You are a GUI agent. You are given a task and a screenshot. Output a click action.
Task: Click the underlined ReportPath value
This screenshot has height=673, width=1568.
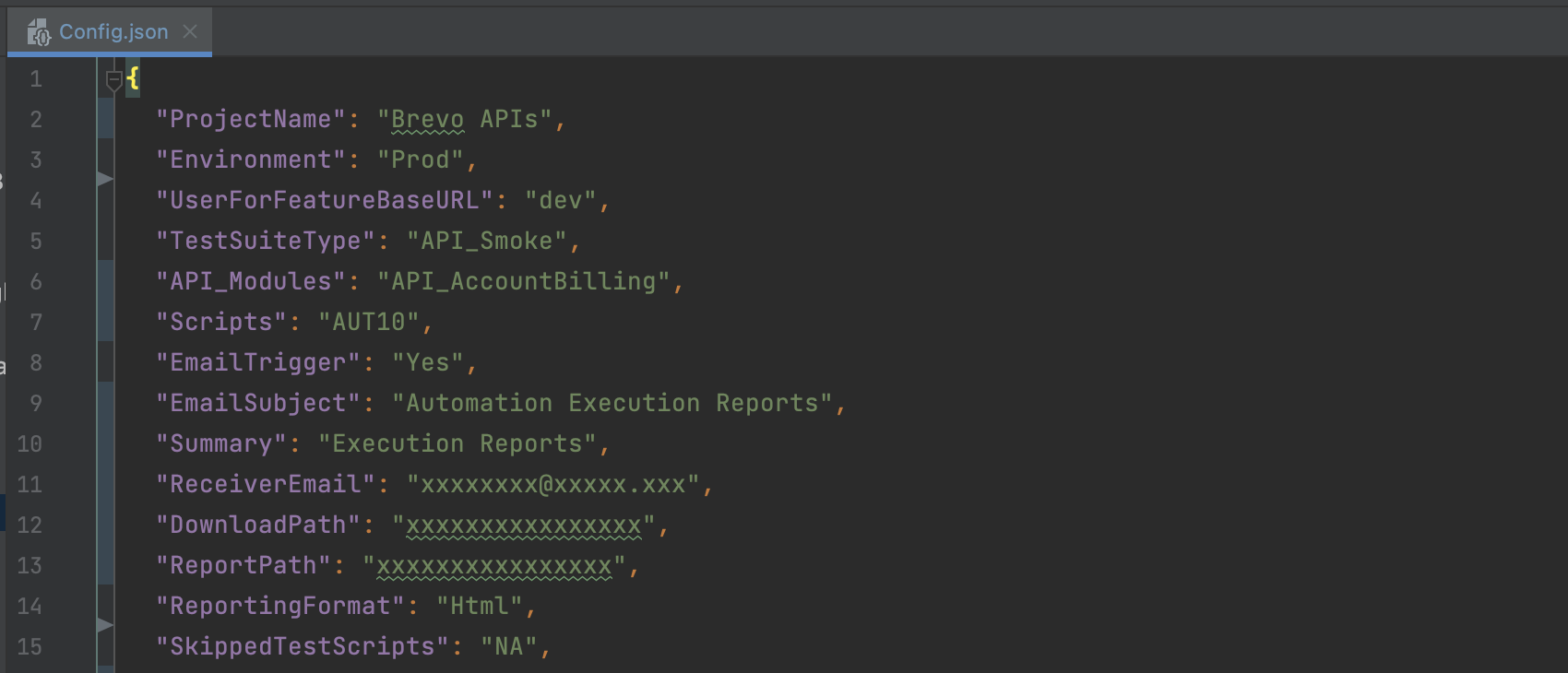coord(493,566)
